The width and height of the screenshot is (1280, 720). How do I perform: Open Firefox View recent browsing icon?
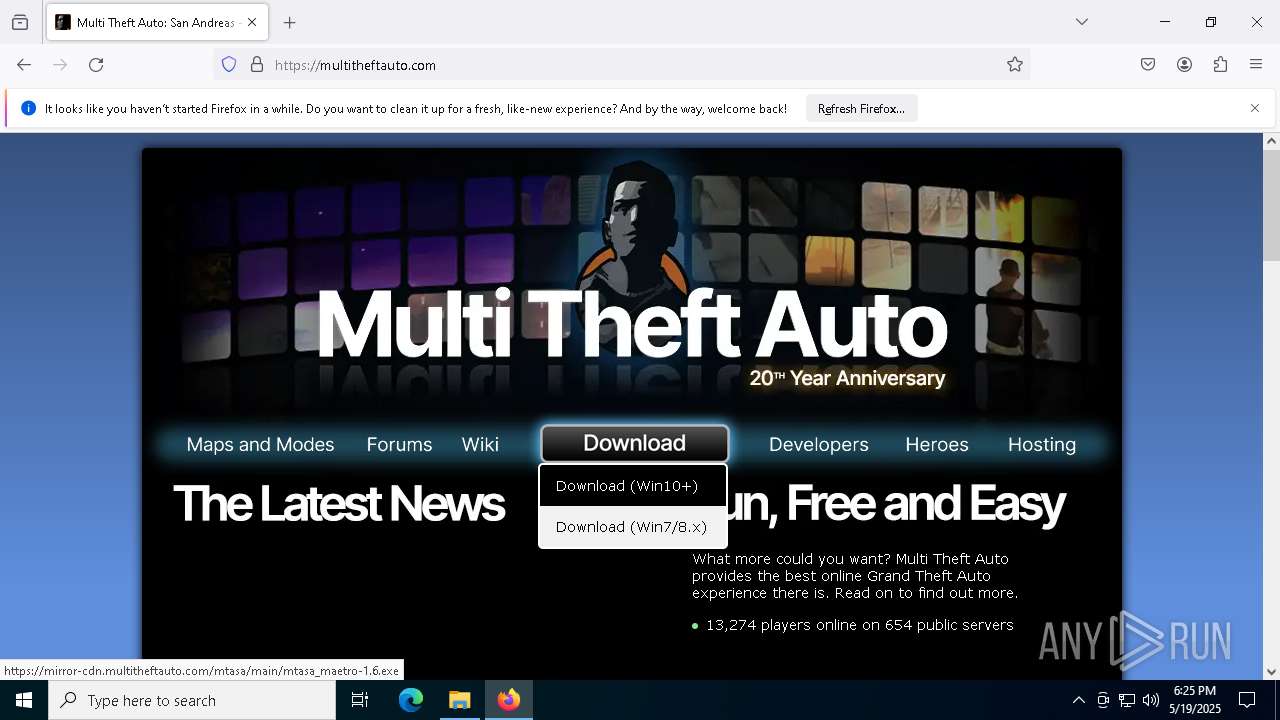point(20,22)
